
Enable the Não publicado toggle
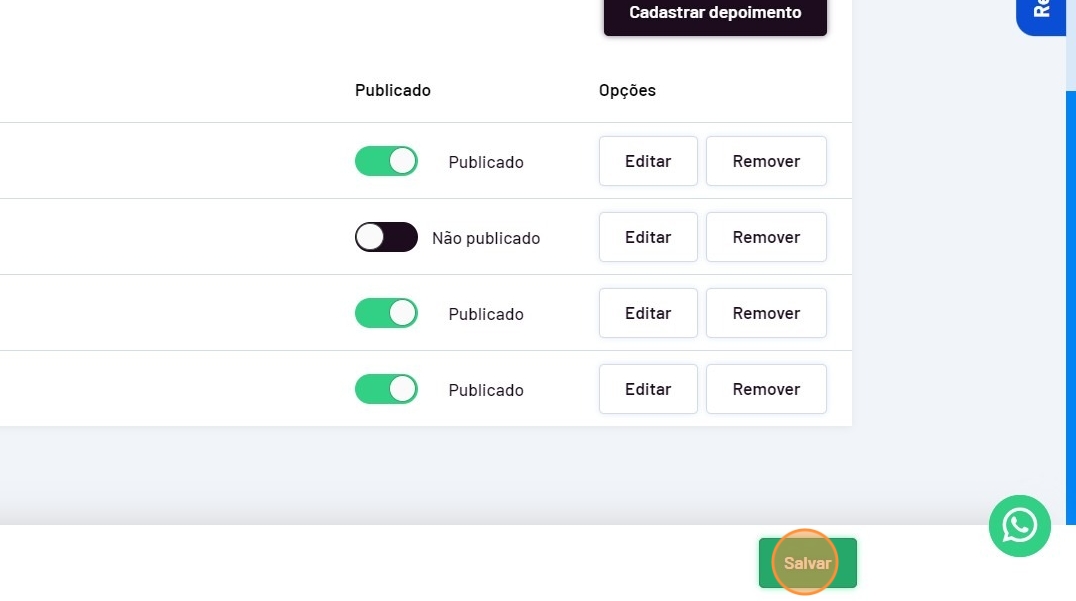386,237
